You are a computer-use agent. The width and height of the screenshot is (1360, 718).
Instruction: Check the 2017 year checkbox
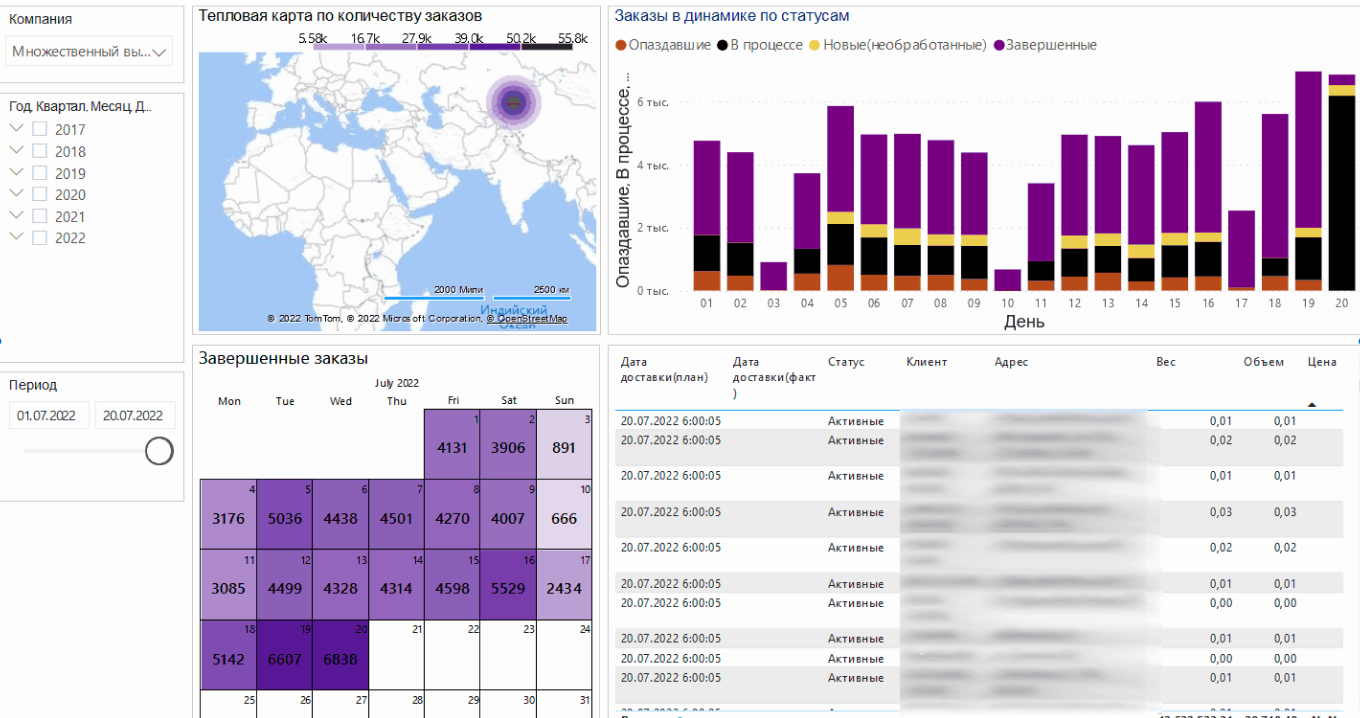coord(40,129)
